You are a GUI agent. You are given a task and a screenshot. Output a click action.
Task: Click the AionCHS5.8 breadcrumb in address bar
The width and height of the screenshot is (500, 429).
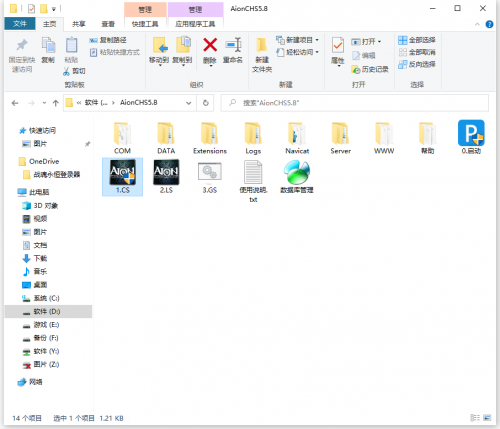139,103
